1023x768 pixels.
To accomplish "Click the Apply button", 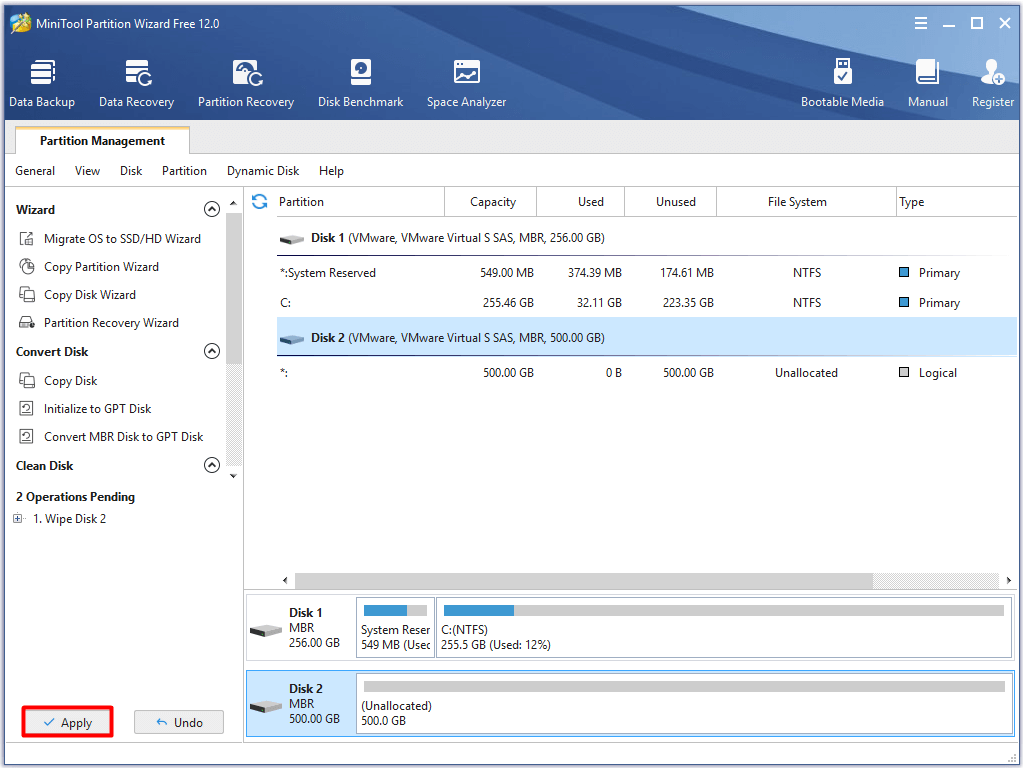I will pos(68,722).
